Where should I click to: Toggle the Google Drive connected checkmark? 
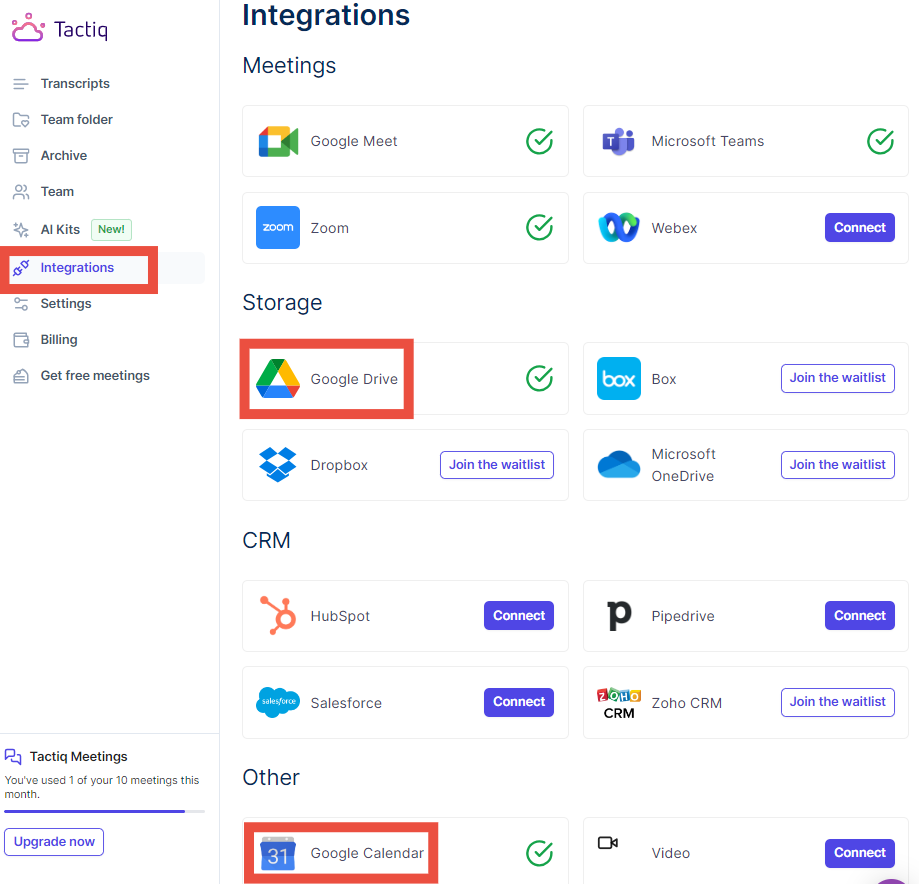(x=540, y=378)
